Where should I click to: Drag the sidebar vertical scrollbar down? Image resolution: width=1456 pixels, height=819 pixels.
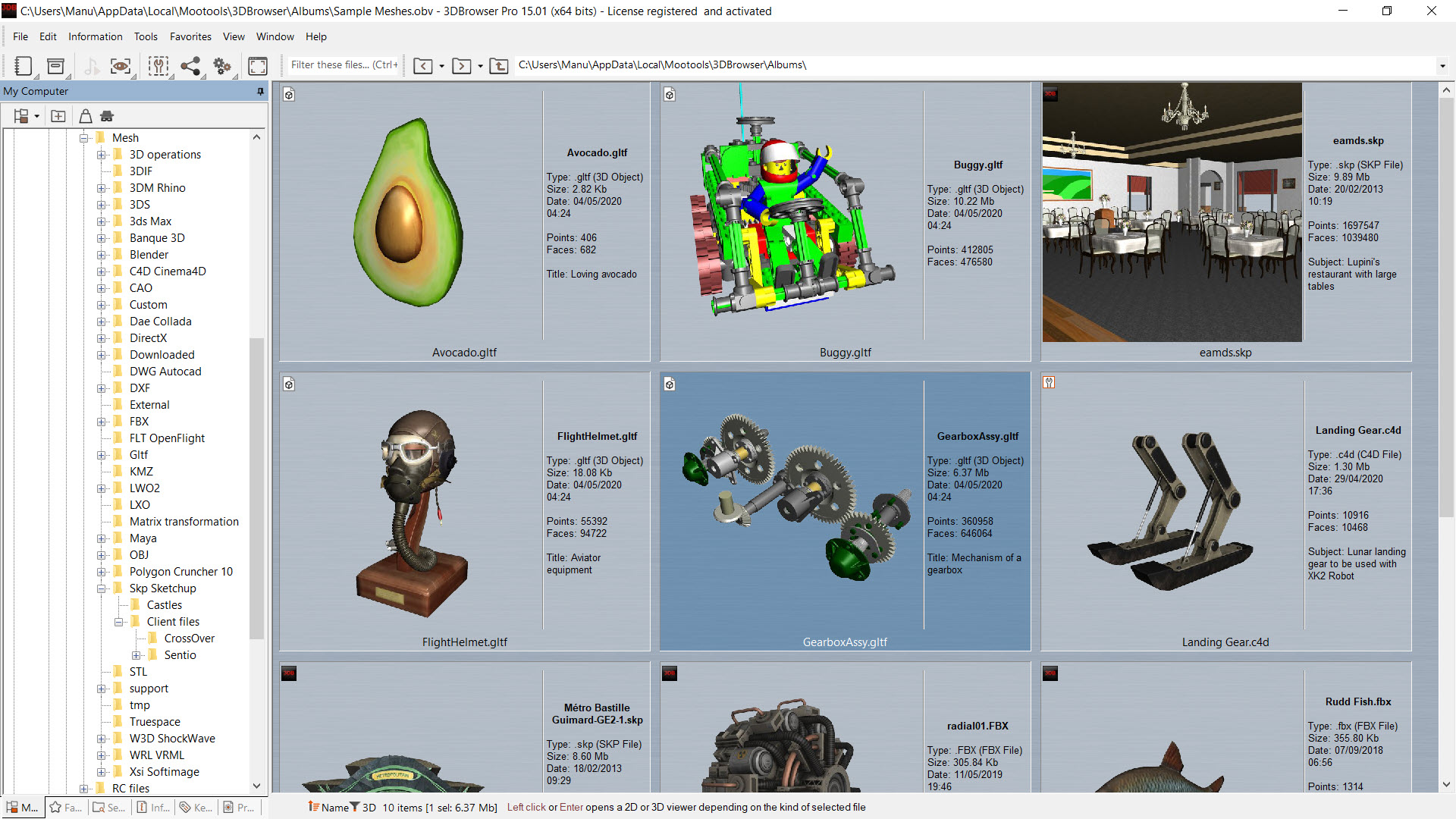(x=262, y=450)
